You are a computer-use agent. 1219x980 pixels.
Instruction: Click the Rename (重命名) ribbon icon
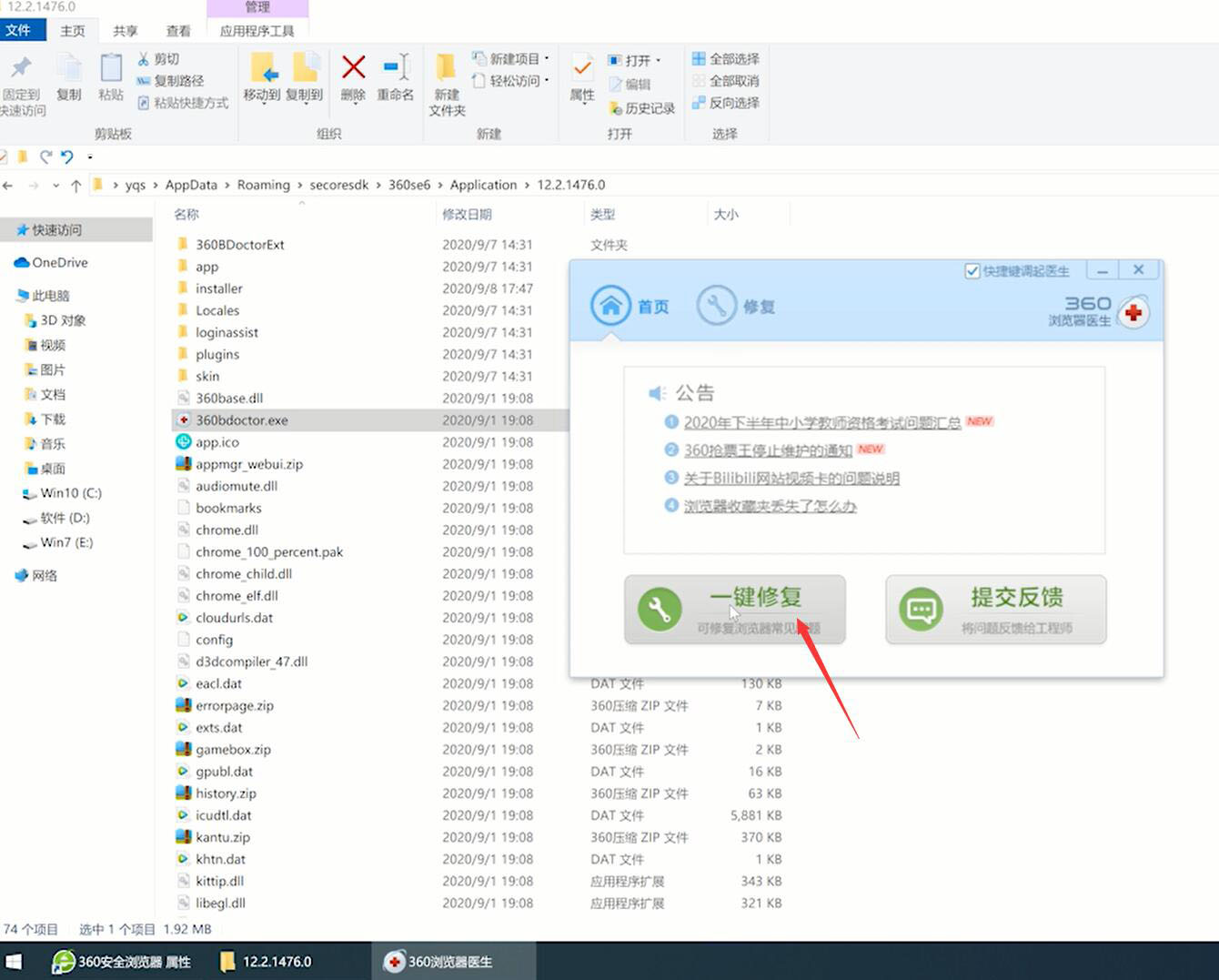coord(397,68)
